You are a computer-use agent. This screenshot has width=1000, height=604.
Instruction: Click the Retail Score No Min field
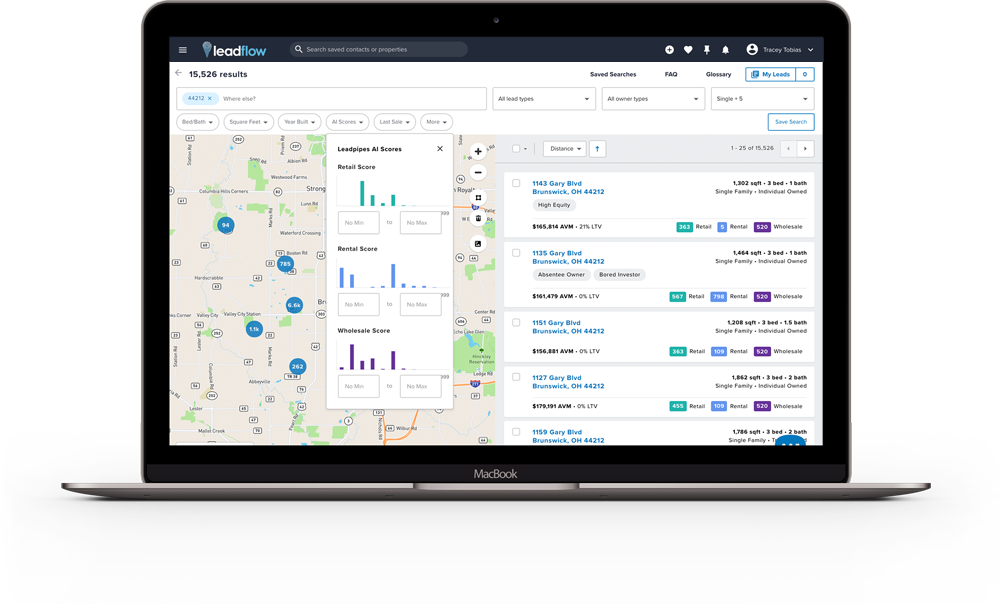point(358,223)
